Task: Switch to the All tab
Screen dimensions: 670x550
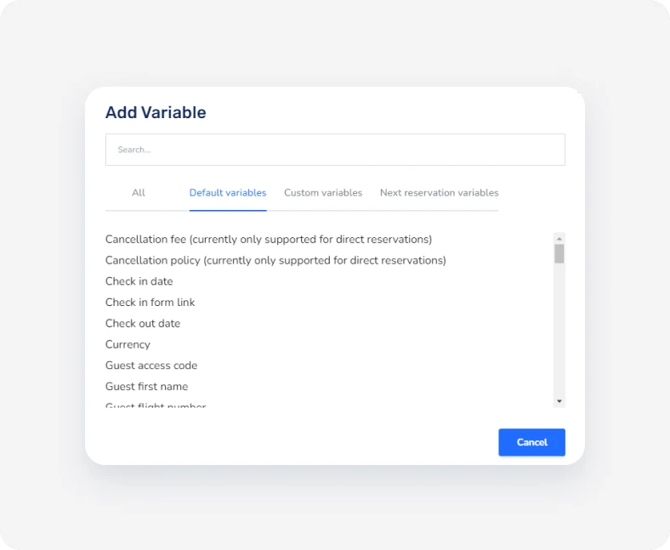Action: pos(138,193)
